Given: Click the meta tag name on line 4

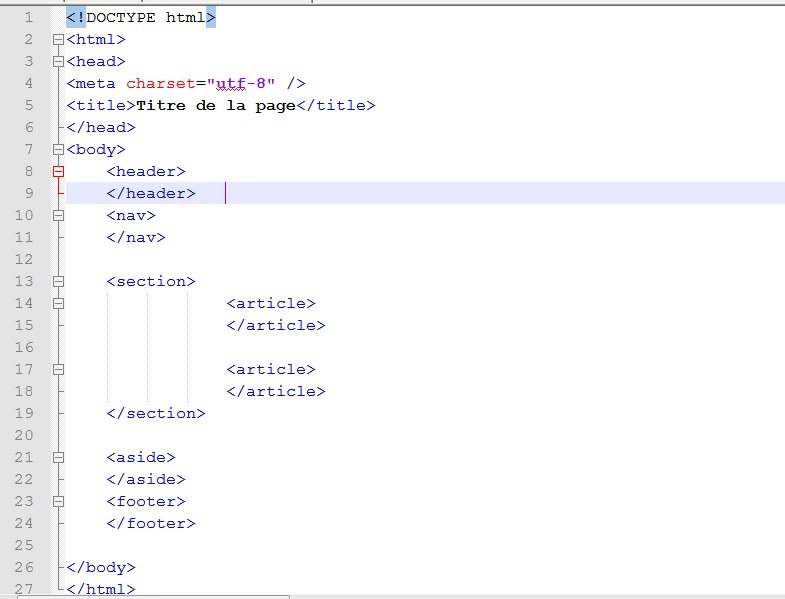Looking at the screenshot, I should tap(91, 84).
